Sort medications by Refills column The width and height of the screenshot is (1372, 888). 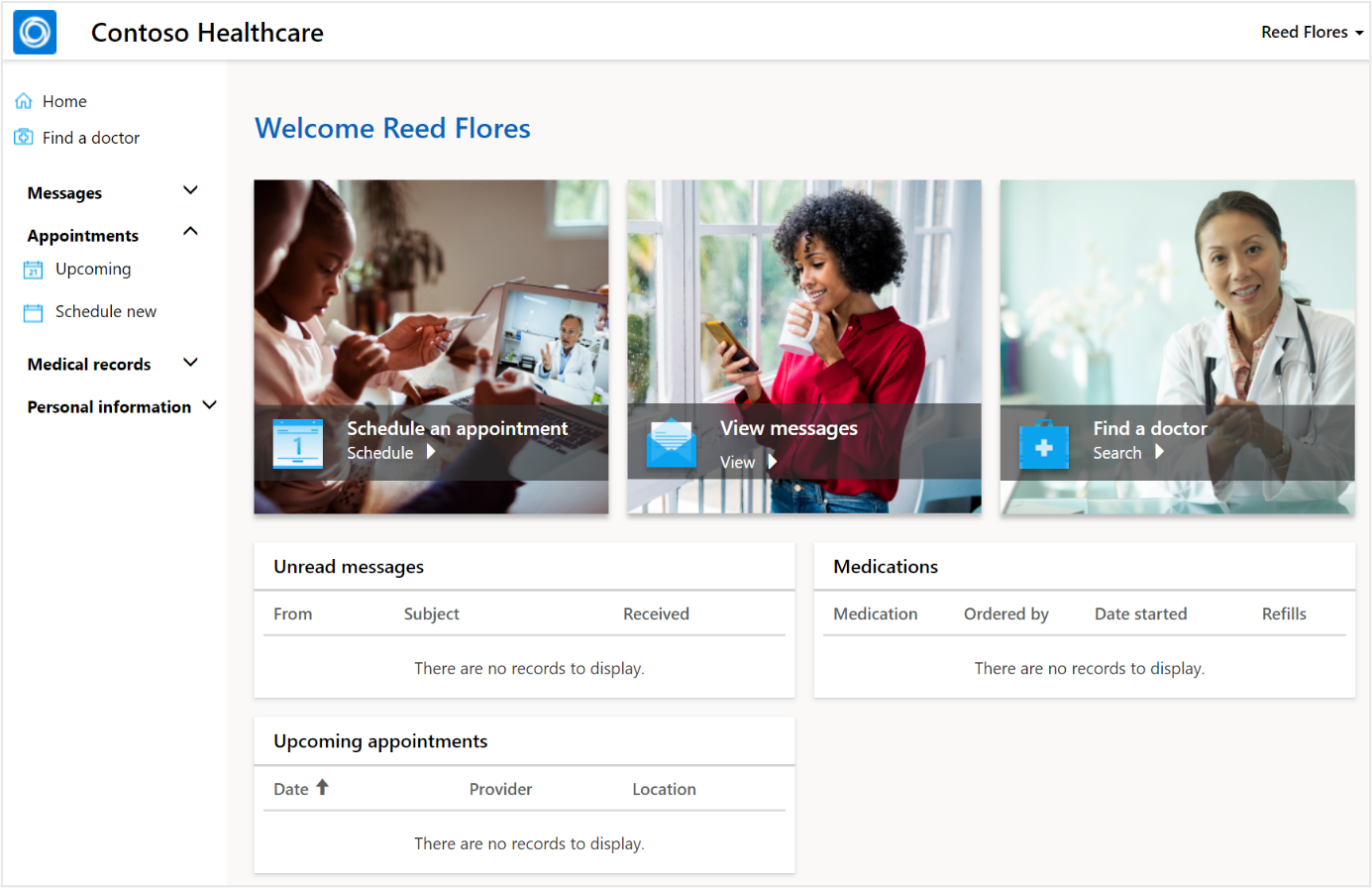click(1284, 614)
